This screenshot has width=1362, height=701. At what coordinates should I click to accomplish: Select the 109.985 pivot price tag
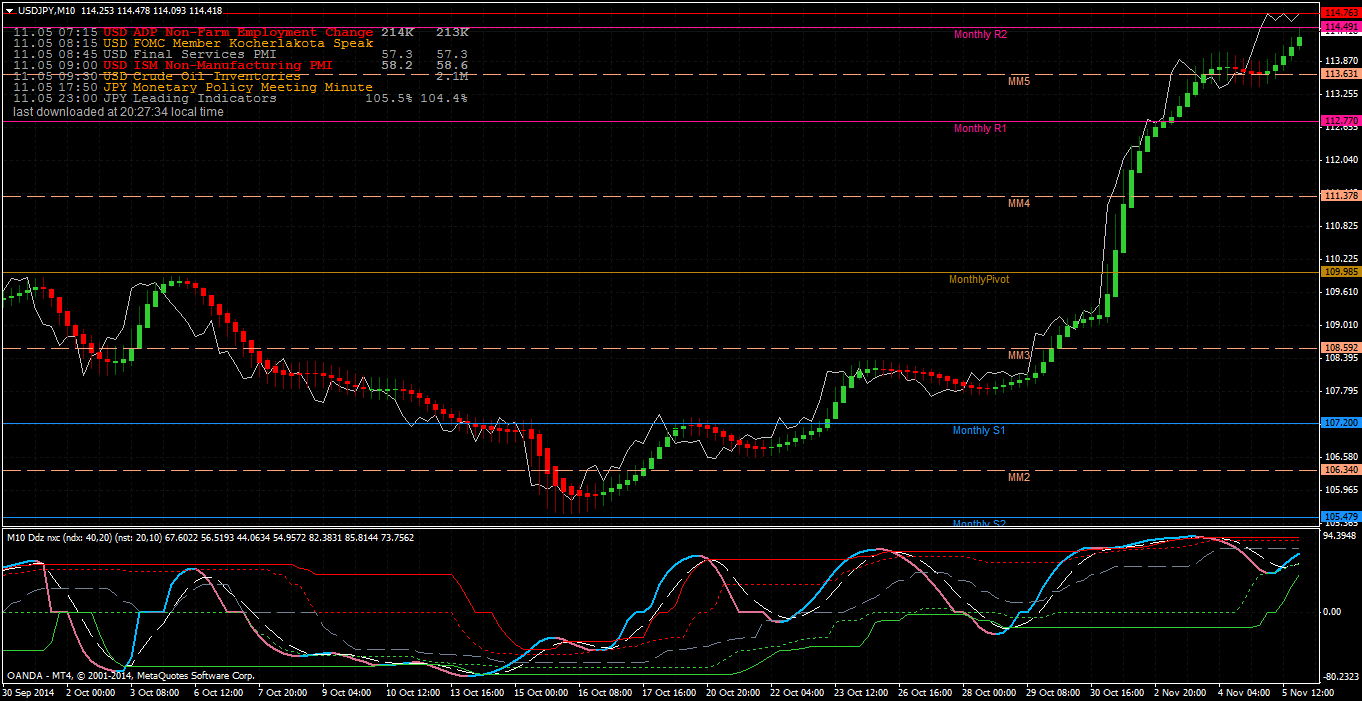pos(1340,272)
